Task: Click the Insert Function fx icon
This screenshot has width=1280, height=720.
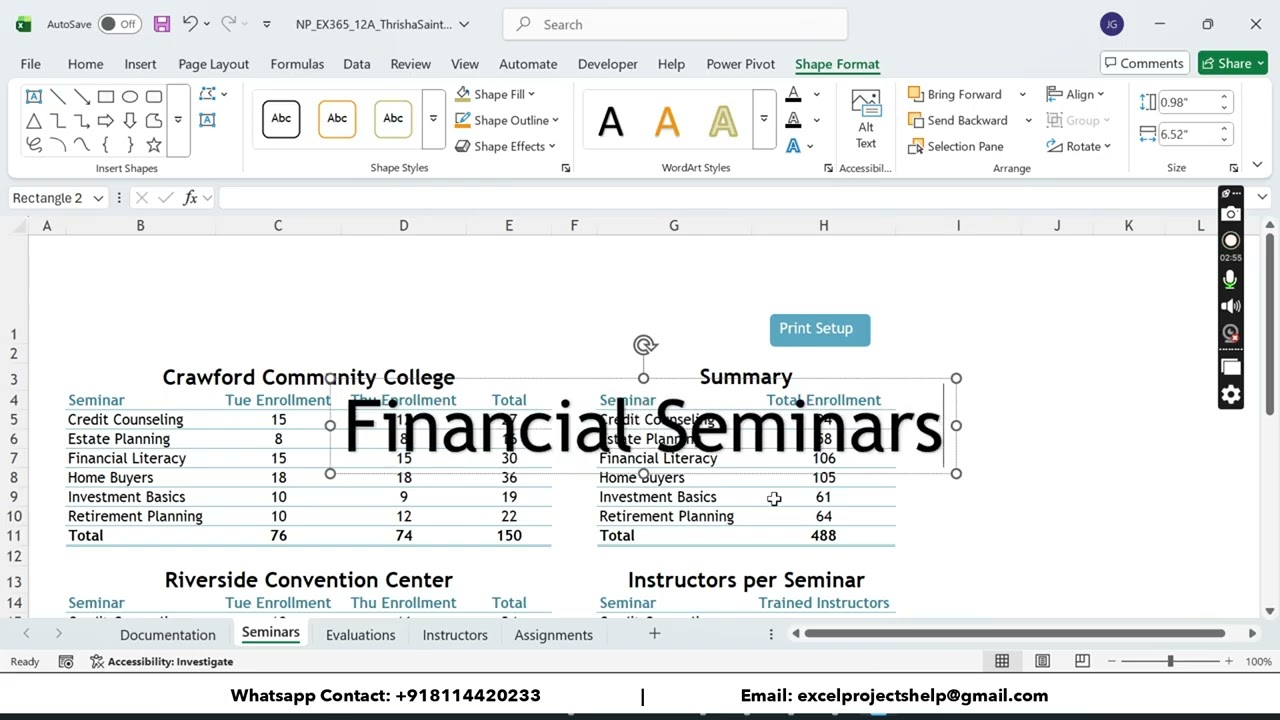Action: coord(190,198)
